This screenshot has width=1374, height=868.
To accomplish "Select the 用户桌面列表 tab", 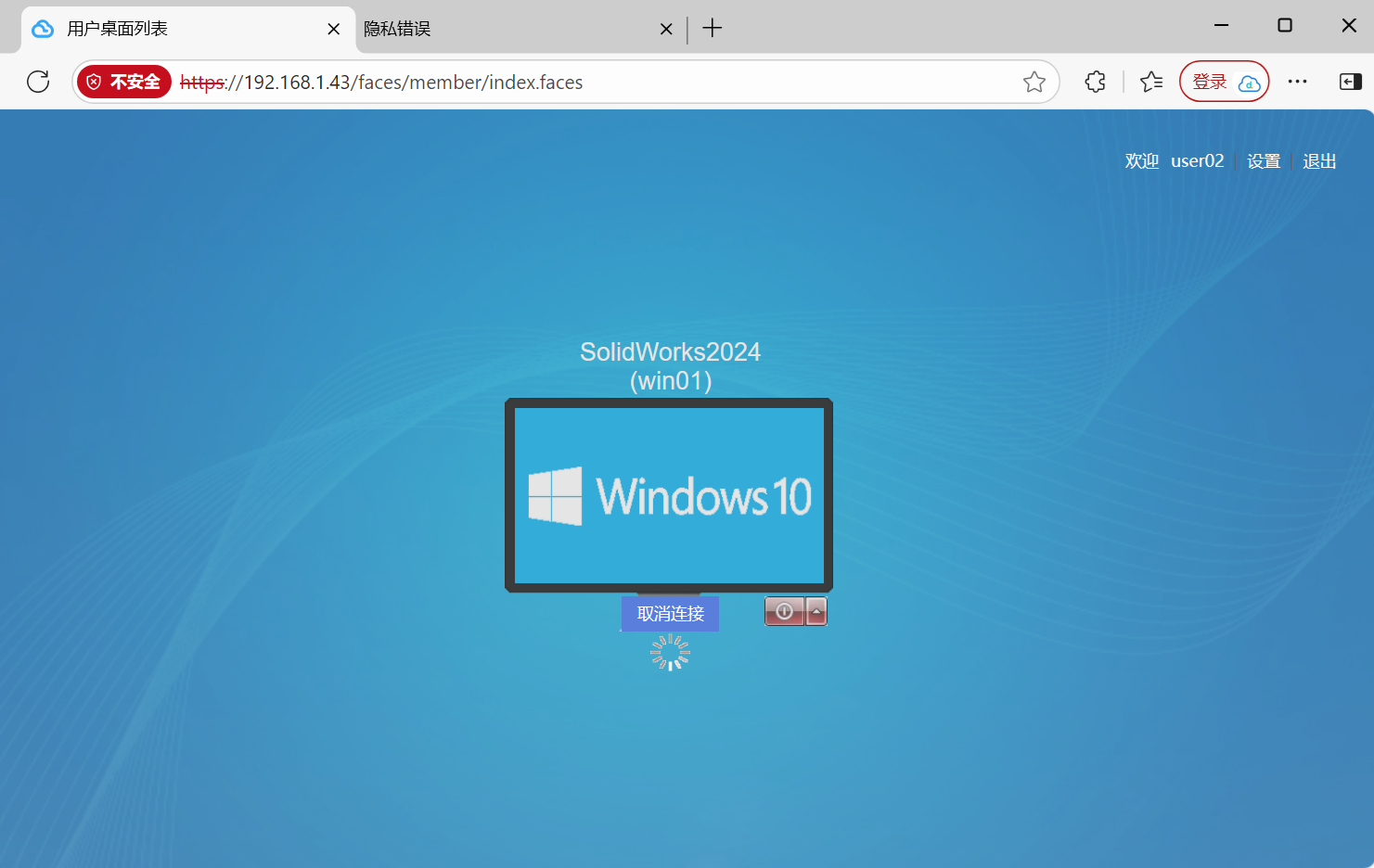I will [x=176, y=29].
